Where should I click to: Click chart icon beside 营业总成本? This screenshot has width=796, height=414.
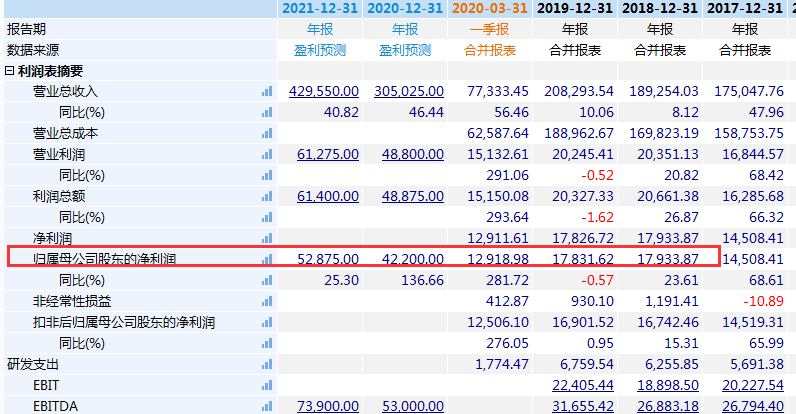point(267,133)
